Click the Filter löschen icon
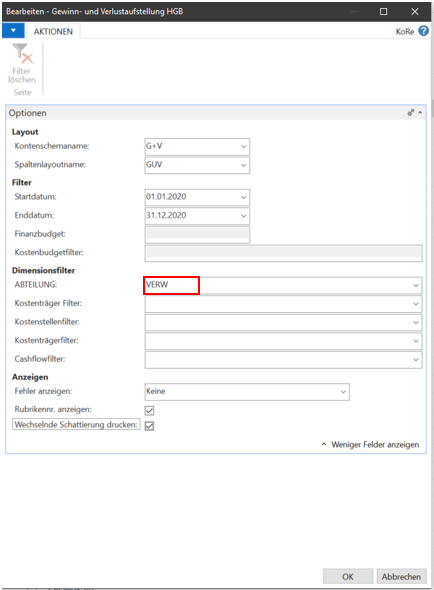This screenshot has width=434, height=590. coord(22,54)
